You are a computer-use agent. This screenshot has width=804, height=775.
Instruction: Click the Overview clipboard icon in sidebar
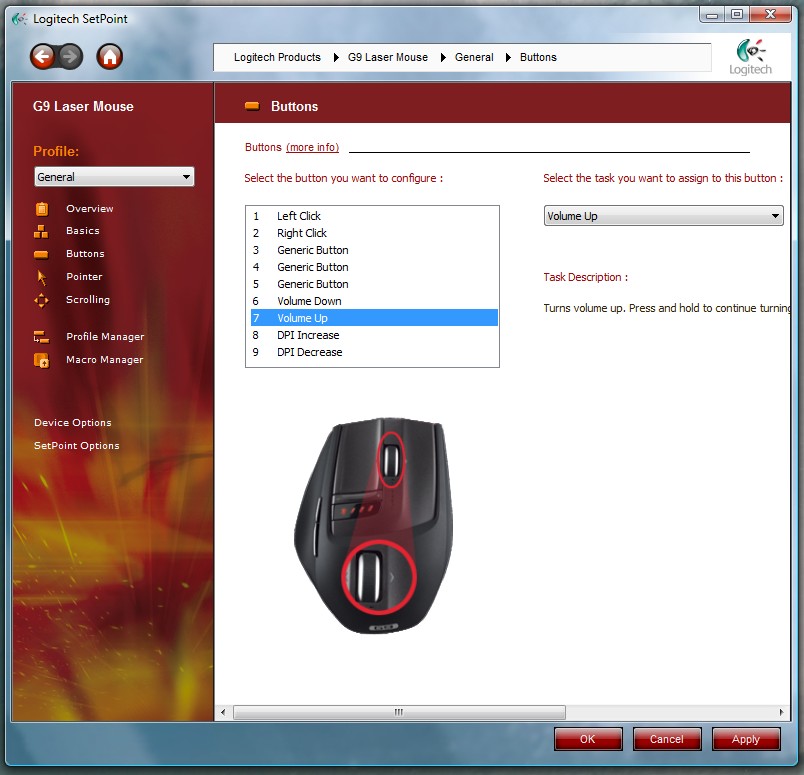point(42,209)
